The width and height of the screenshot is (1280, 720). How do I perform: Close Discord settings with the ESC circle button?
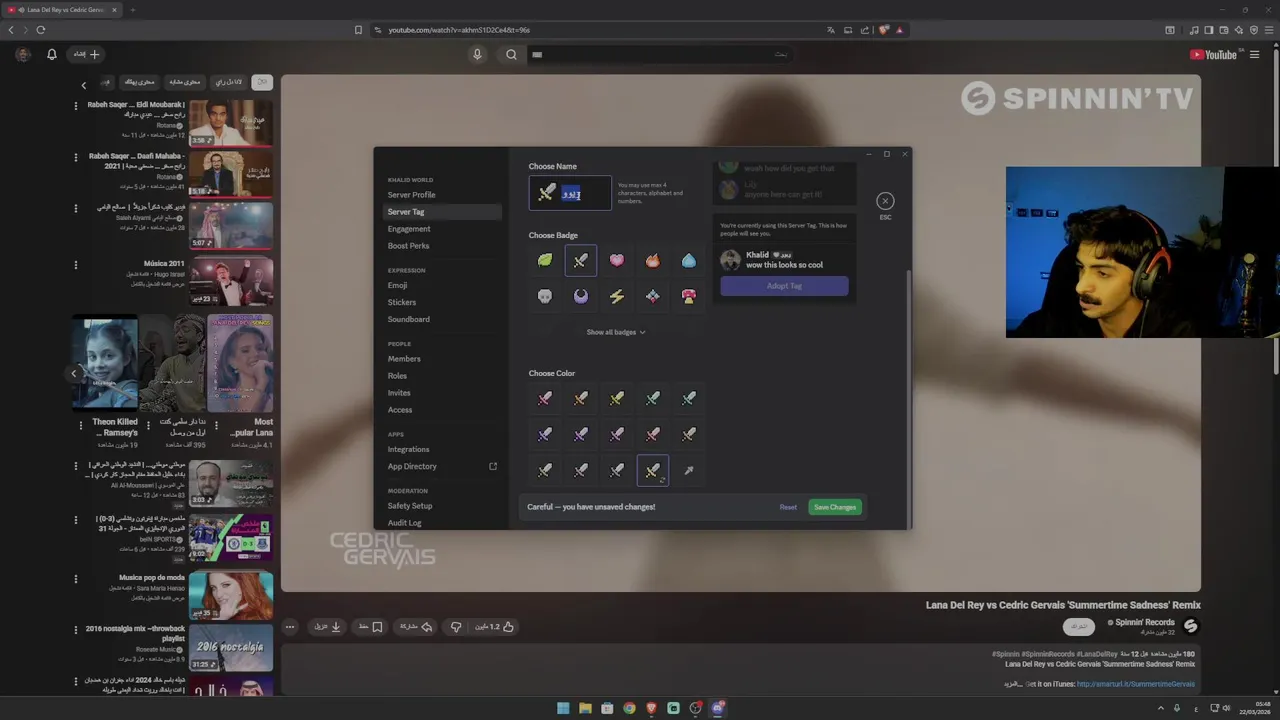pos(885,201)
